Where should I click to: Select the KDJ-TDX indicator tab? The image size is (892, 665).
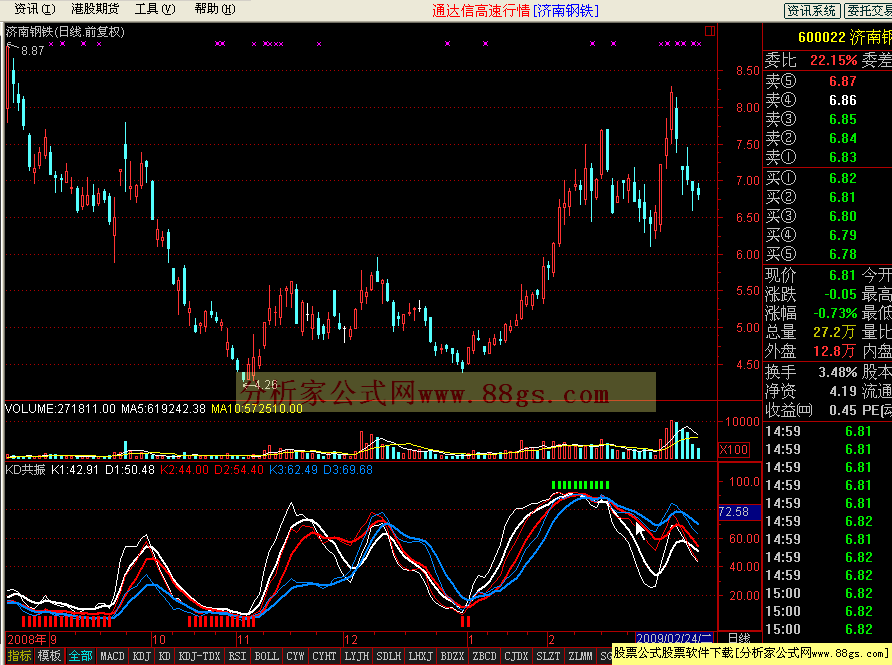click(199, 656)
